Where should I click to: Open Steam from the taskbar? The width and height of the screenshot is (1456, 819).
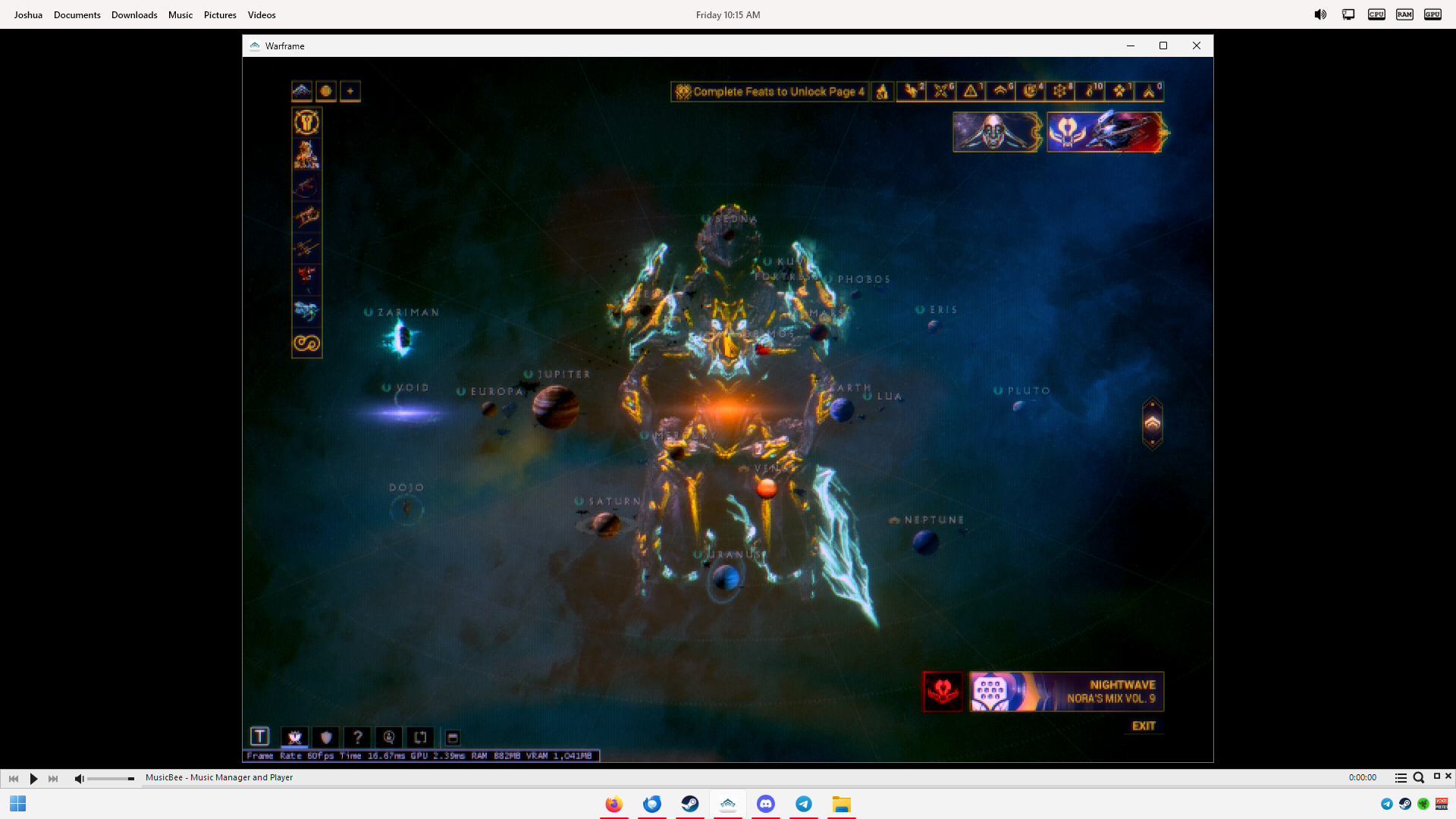(690, 804)
